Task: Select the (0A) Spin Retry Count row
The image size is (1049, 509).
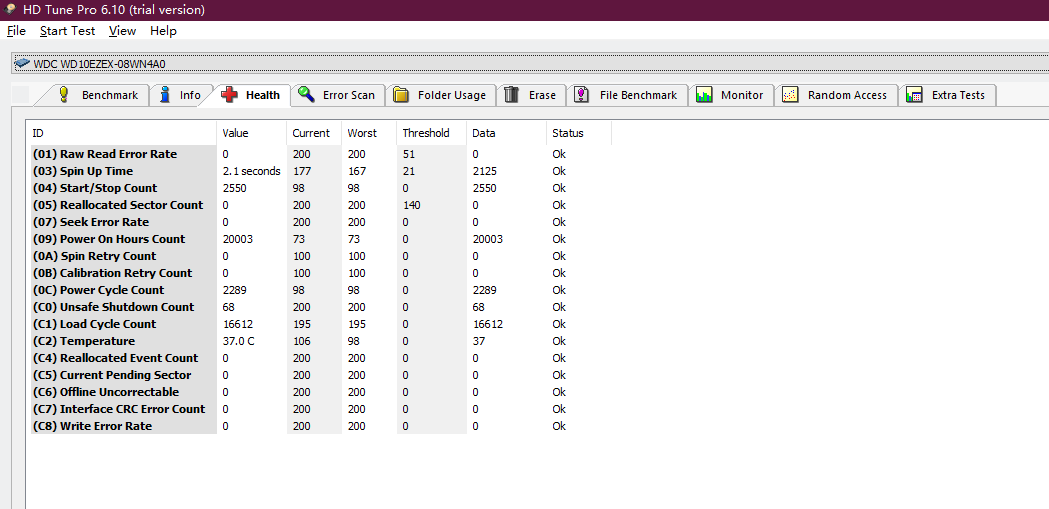Action: [x=321, y=256]
